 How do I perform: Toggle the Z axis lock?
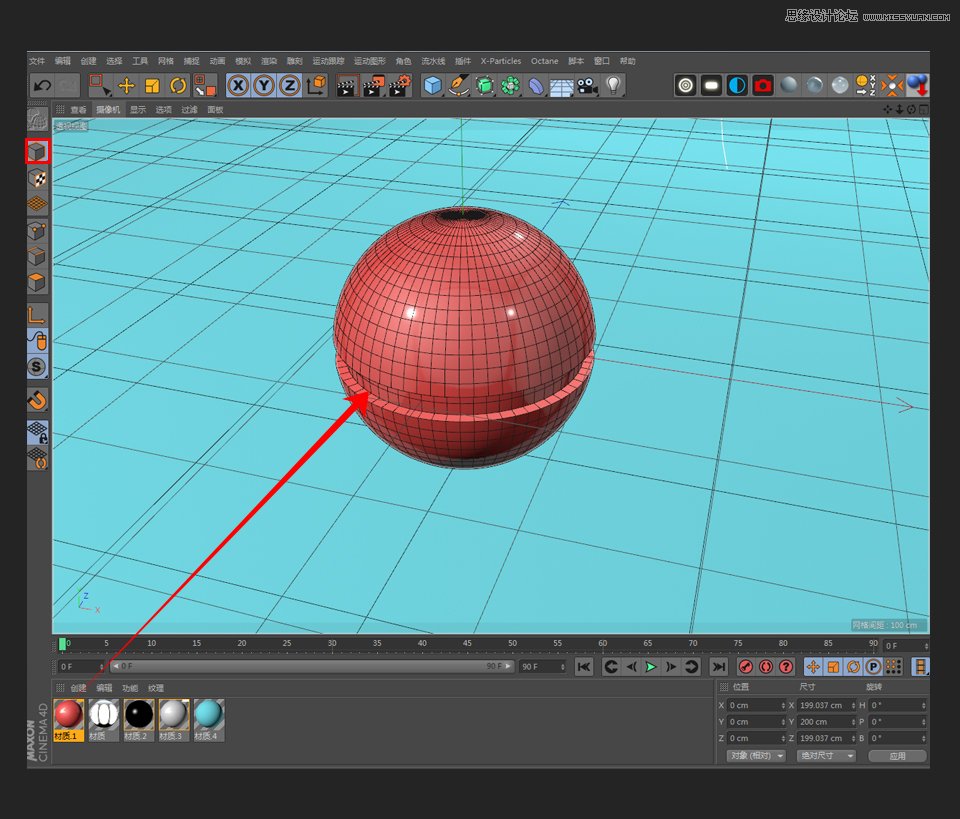[289, 85]
